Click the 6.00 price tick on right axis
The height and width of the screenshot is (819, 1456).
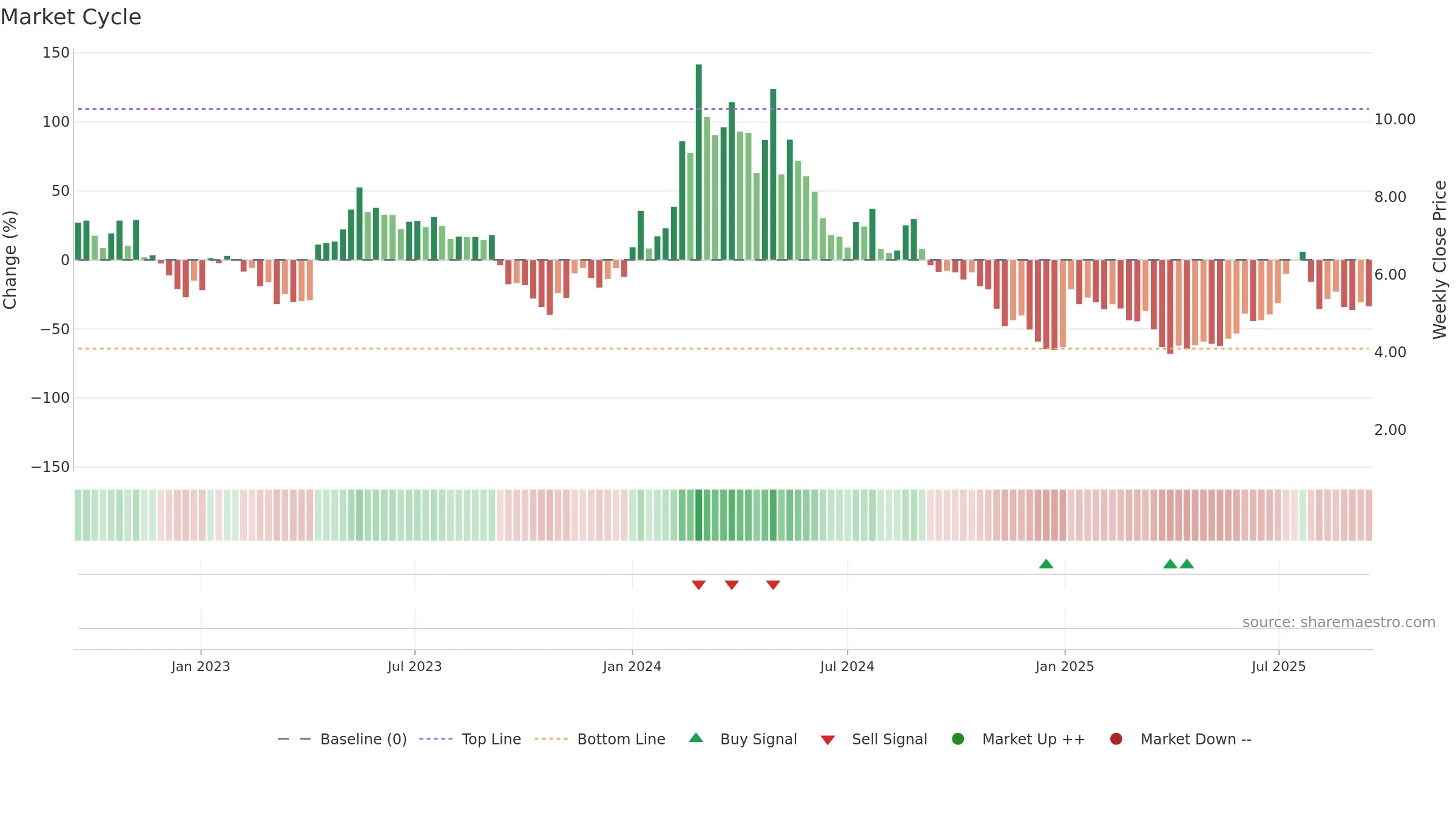point(1390,275)
